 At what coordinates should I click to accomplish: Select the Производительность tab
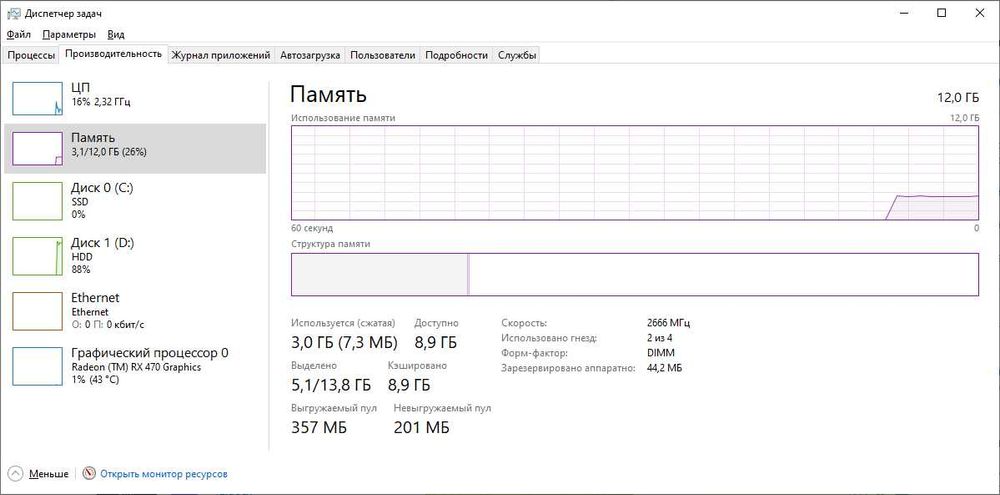coord(114,54)
